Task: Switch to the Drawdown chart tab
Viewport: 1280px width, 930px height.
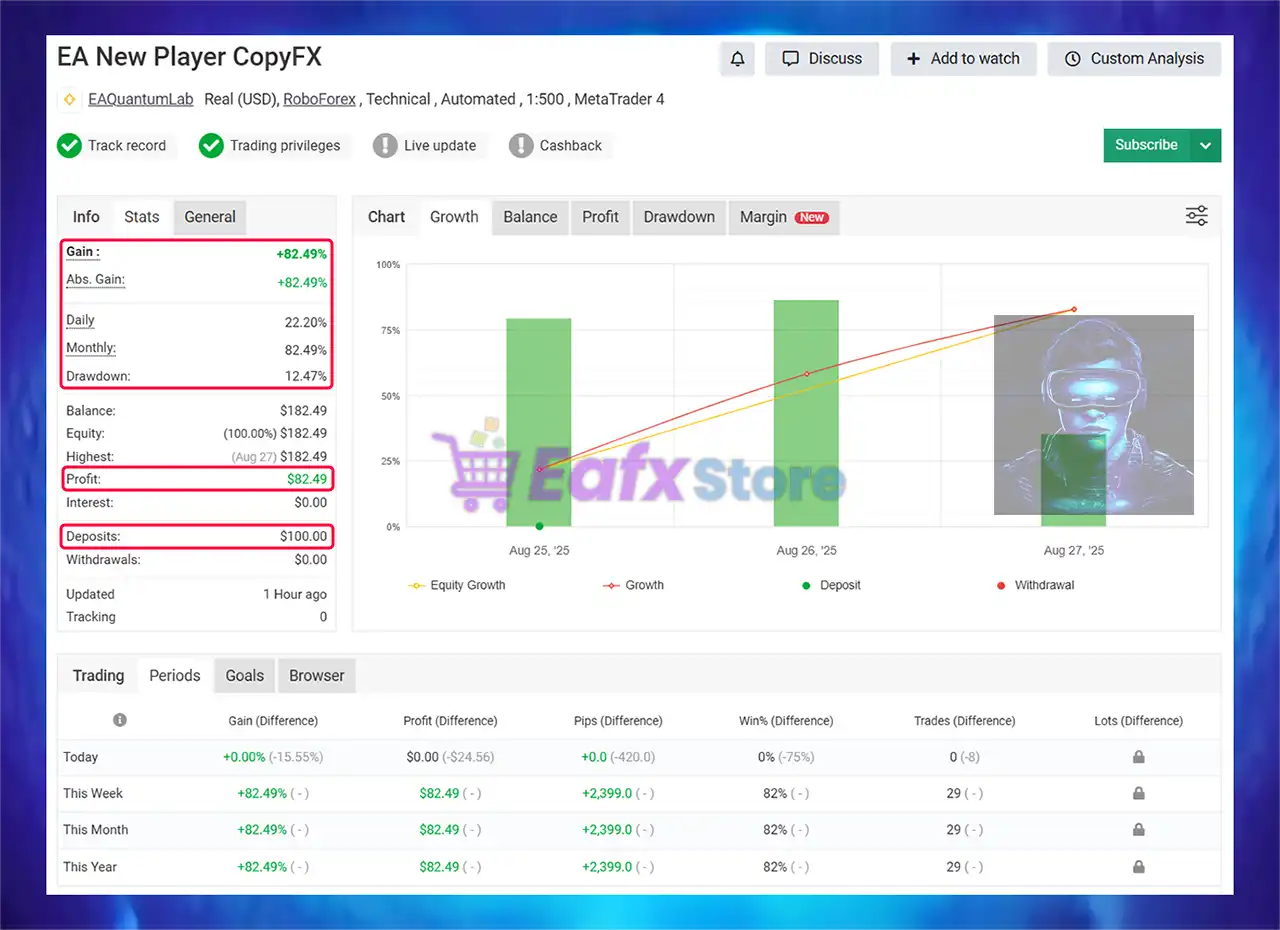Action: pos(679,217)
